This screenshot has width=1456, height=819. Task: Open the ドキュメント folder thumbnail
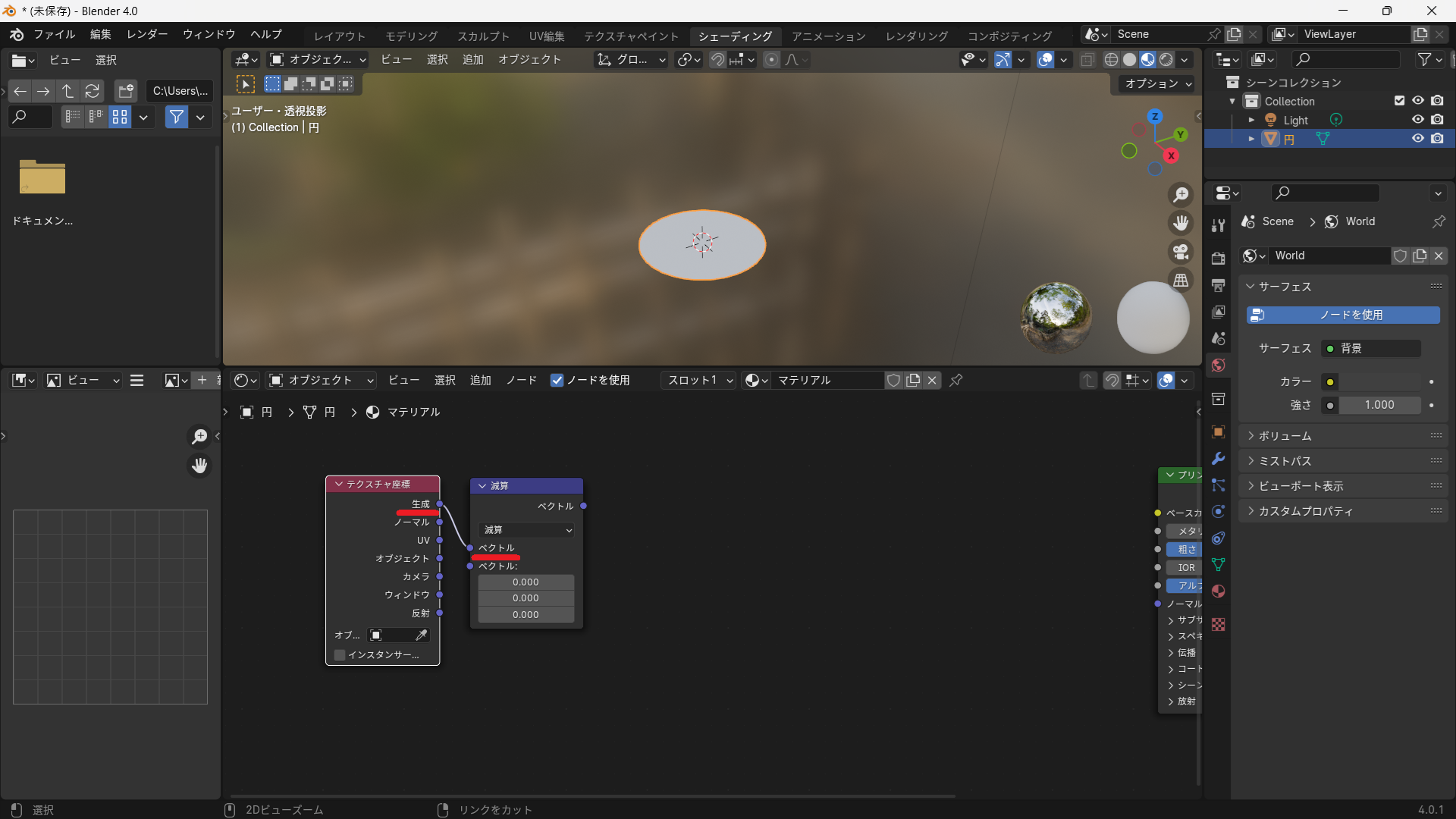pyautogui.click(x=42, y=178)
